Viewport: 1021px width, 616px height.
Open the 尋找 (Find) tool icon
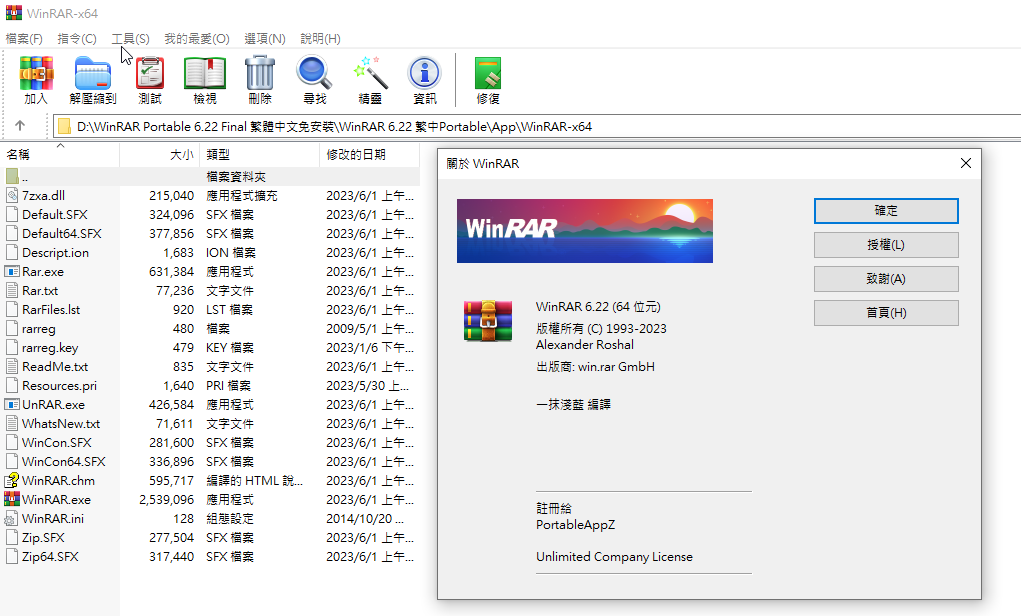[313, 80]
